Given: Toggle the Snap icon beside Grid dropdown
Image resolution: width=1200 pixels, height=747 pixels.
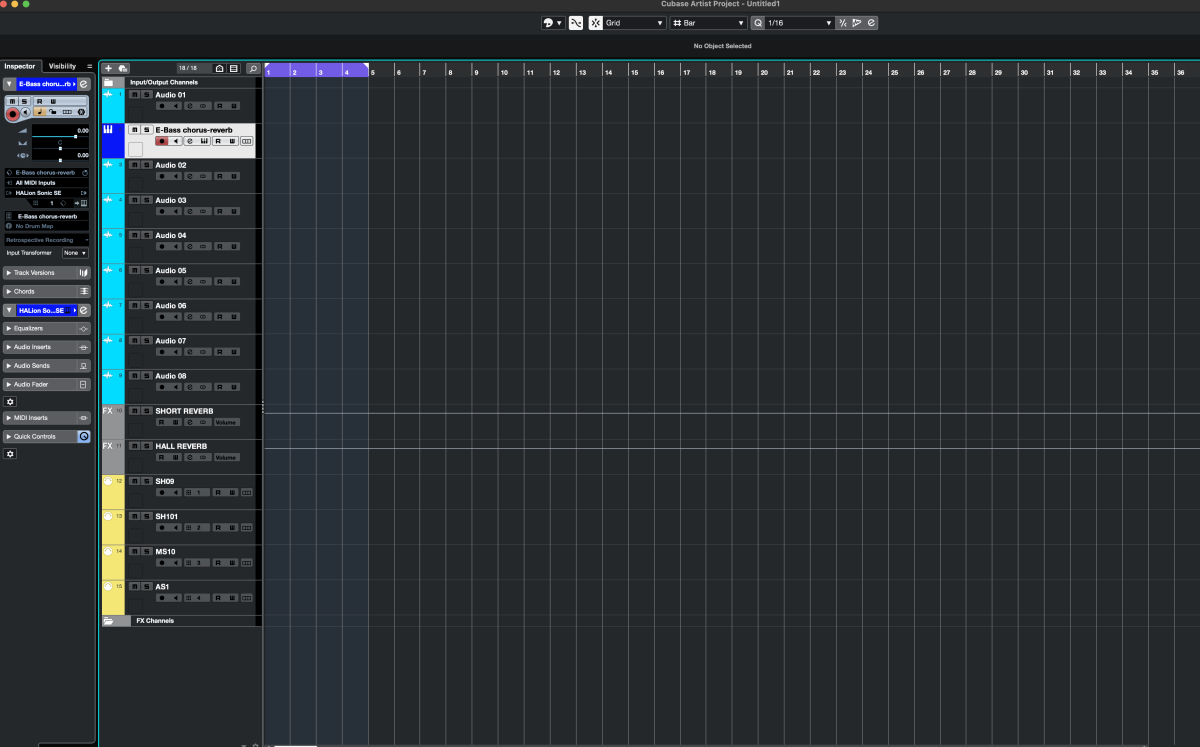Looking at the screenshot, I should (596, 22).
